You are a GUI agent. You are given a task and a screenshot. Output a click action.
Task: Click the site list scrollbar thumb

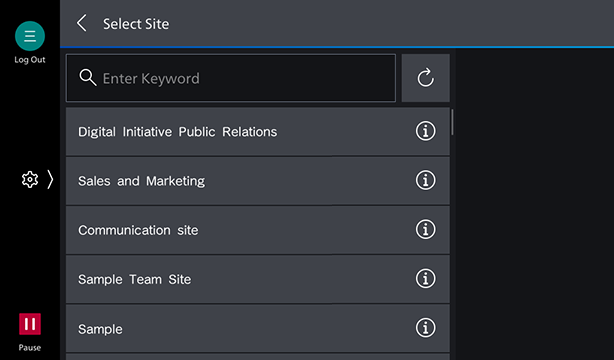click(452, 122)
